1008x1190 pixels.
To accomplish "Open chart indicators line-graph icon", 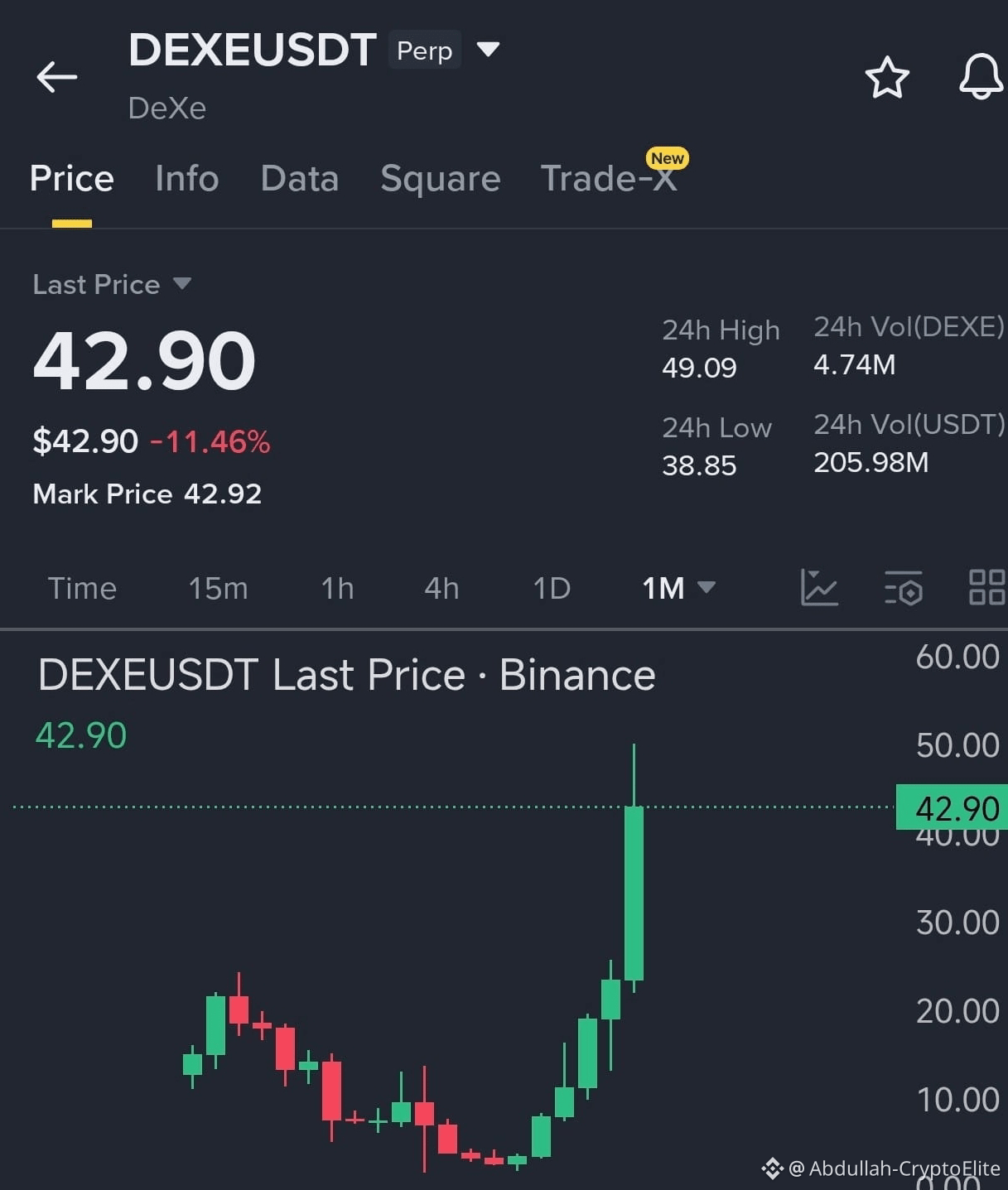I will point(819,588).
